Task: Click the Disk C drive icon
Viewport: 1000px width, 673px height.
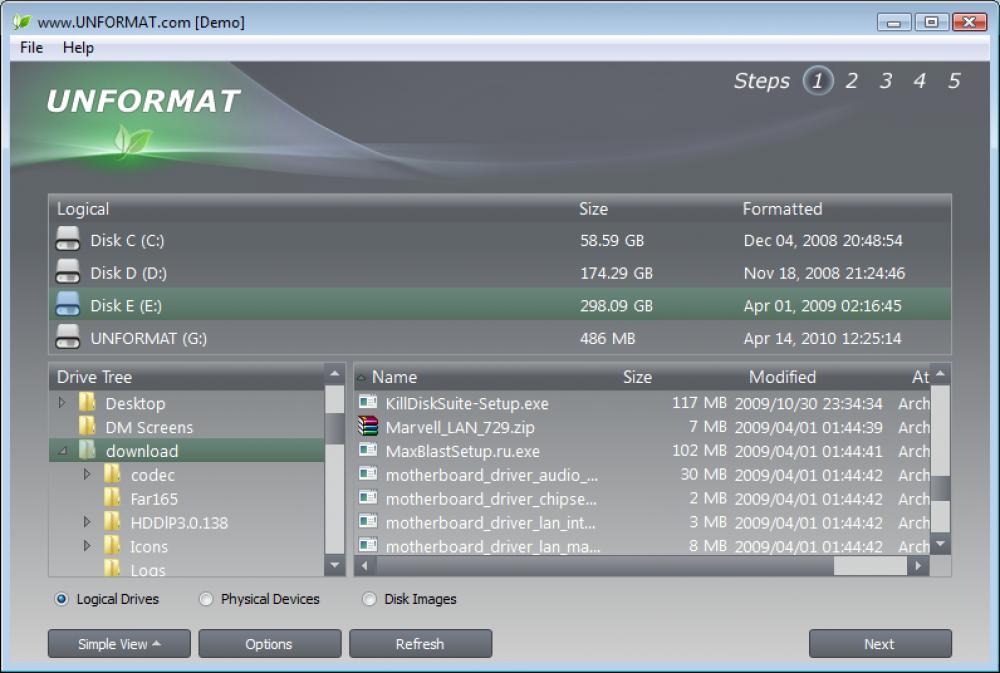Action: pos(67,238)
